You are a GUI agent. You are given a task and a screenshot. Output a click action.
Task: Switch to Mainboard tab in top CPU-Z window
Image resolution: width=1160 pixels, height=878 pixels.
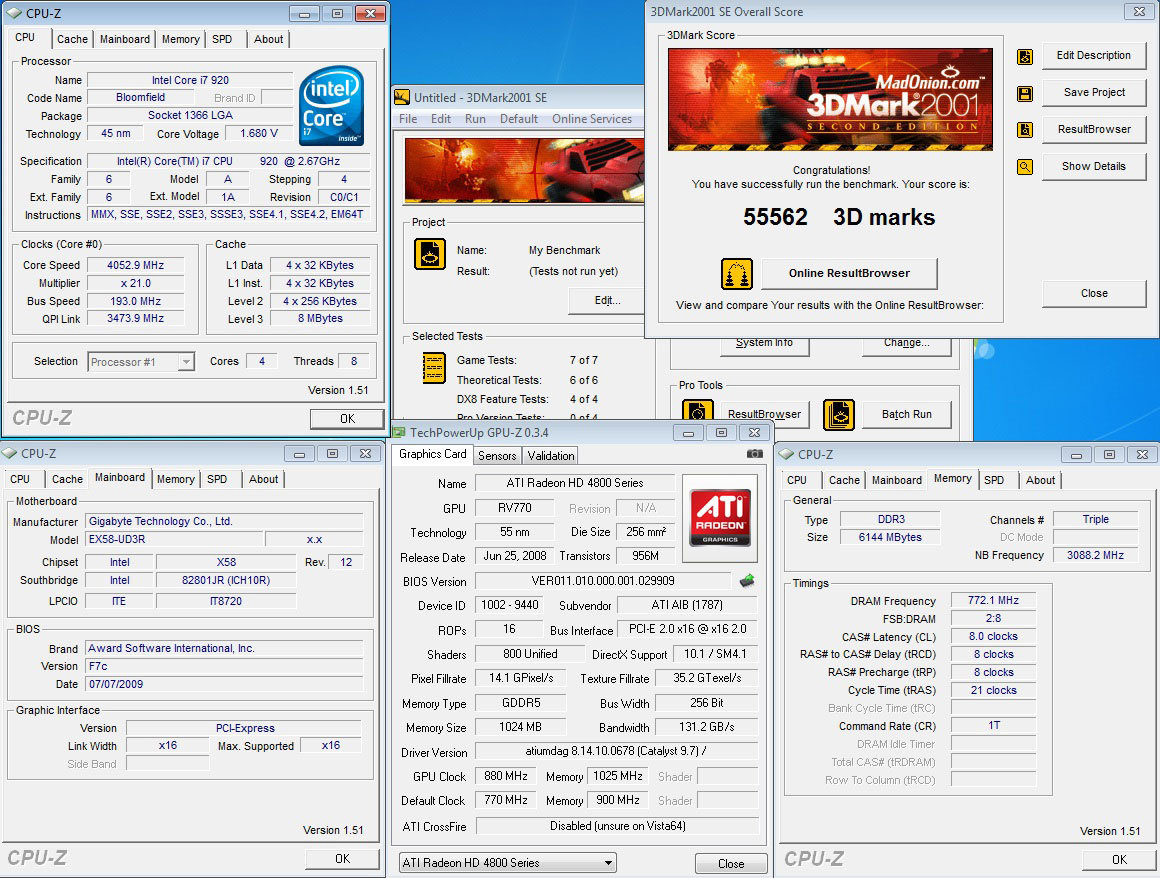(125, 39)
